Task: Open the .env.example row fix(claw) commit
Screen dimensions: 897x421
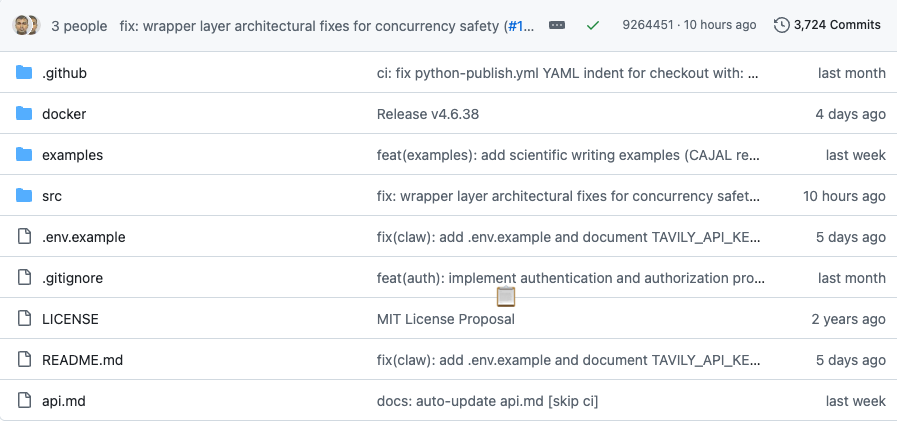Action: pos(569,237)
